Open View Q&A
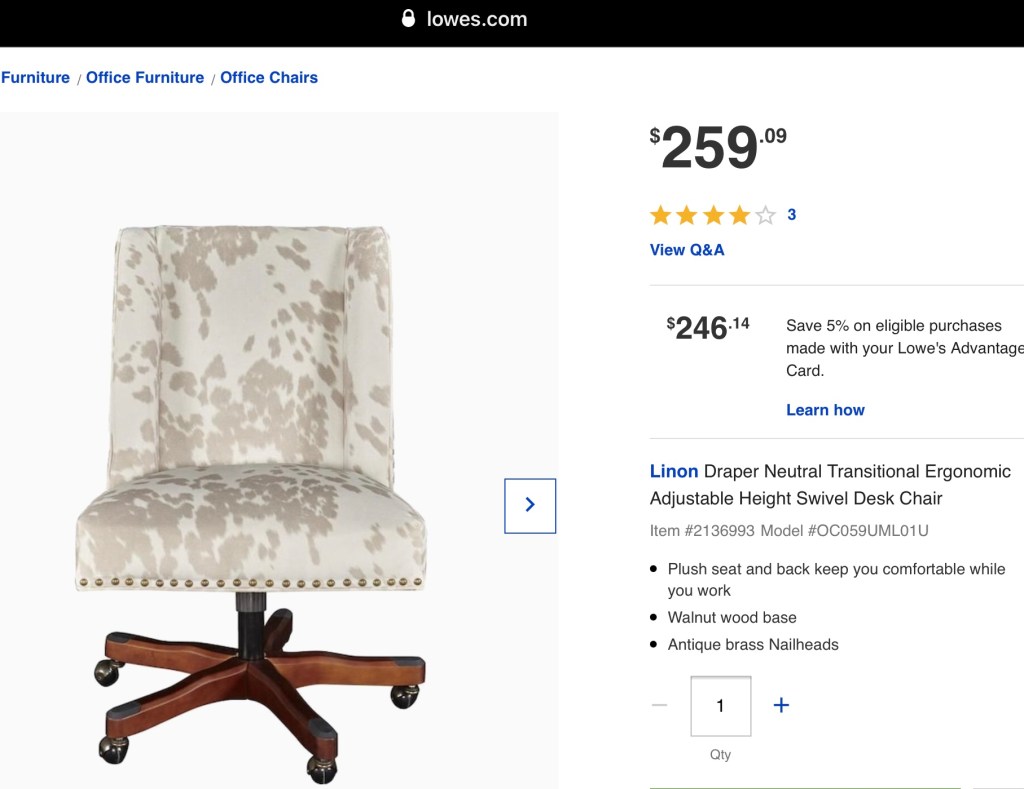The width and height of the screenshot is (1024, 789). tap(687, 250)
